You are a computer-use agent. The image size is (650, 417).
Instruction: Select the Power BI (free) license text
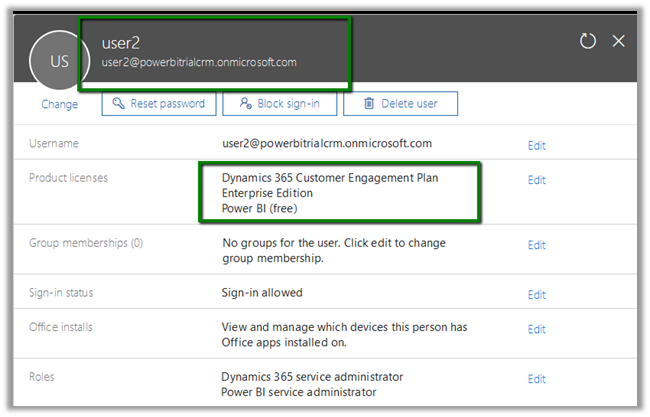coord(259,208)
